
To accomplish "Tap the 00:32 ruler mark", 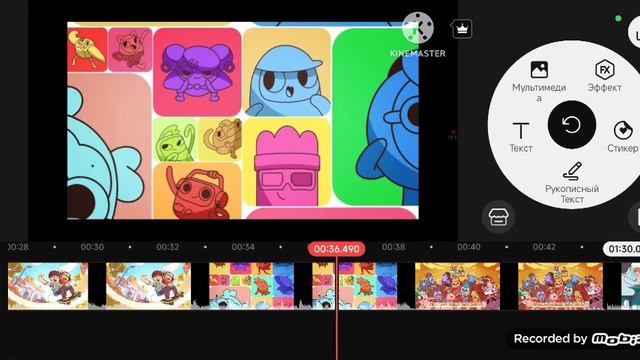I will [167, 247].
